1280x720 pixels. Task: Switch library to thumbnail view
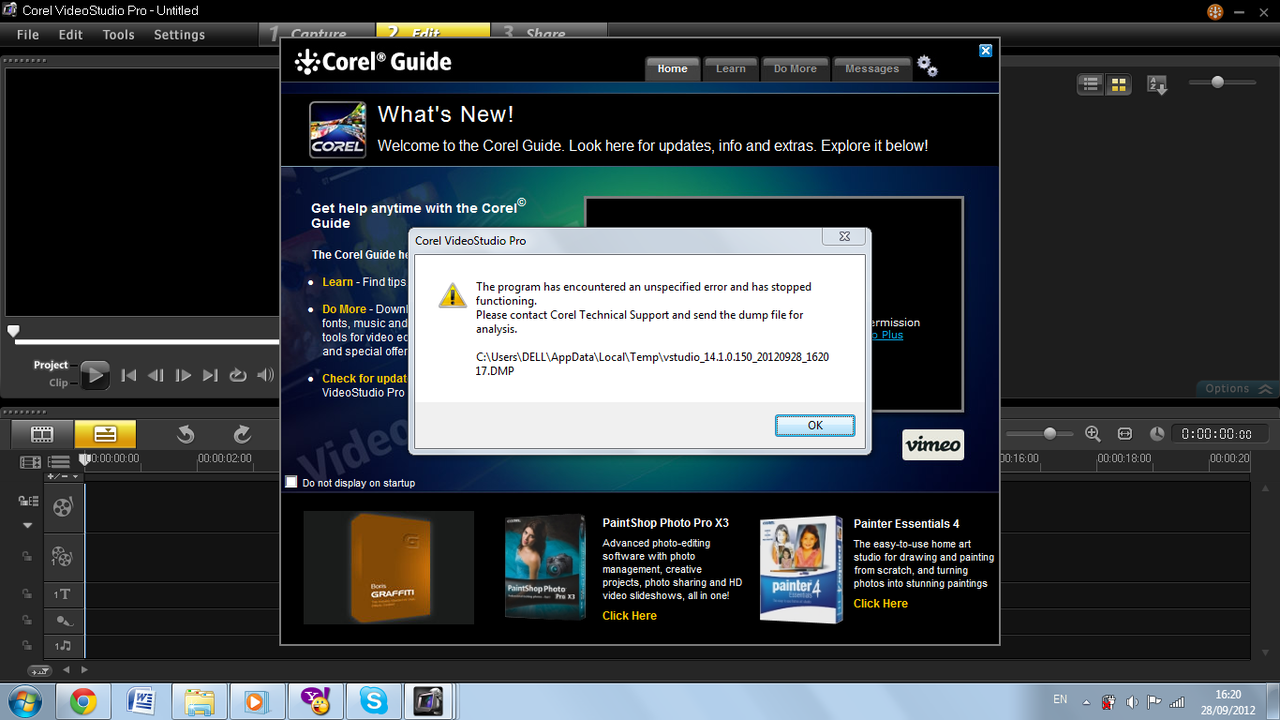point(1118,85)
